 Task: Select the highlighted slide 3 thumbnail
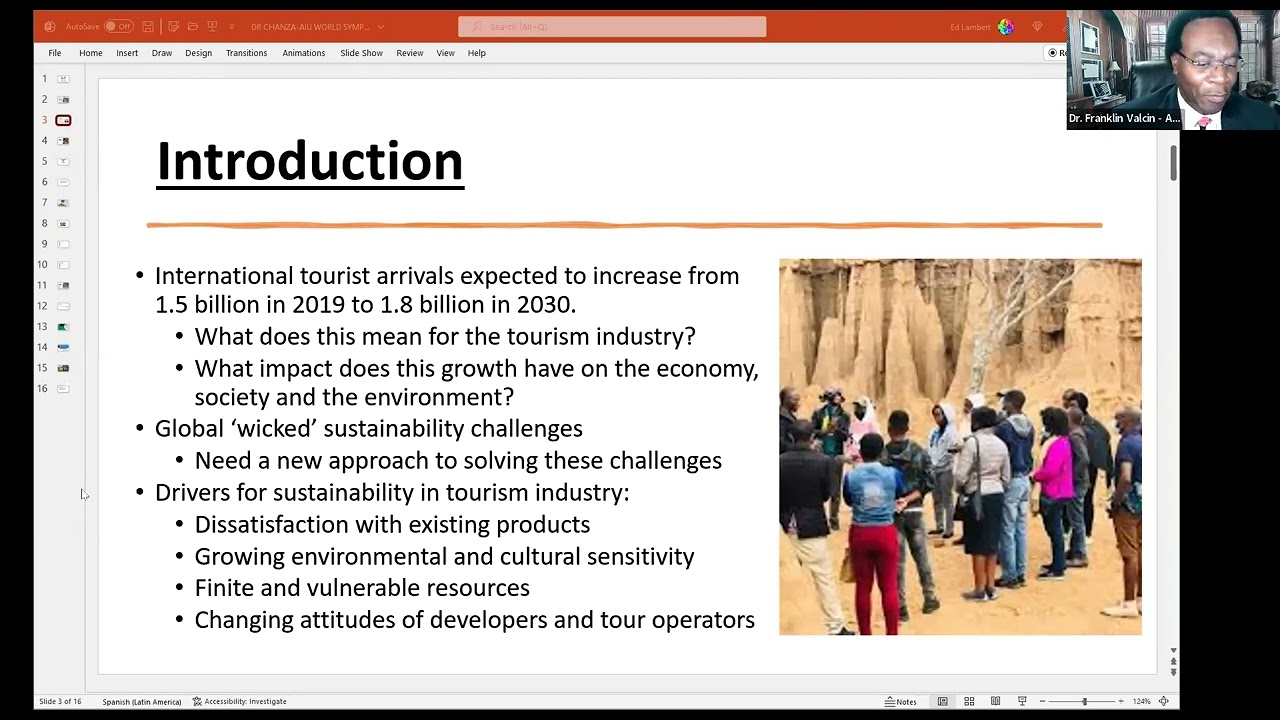(63, 120)
